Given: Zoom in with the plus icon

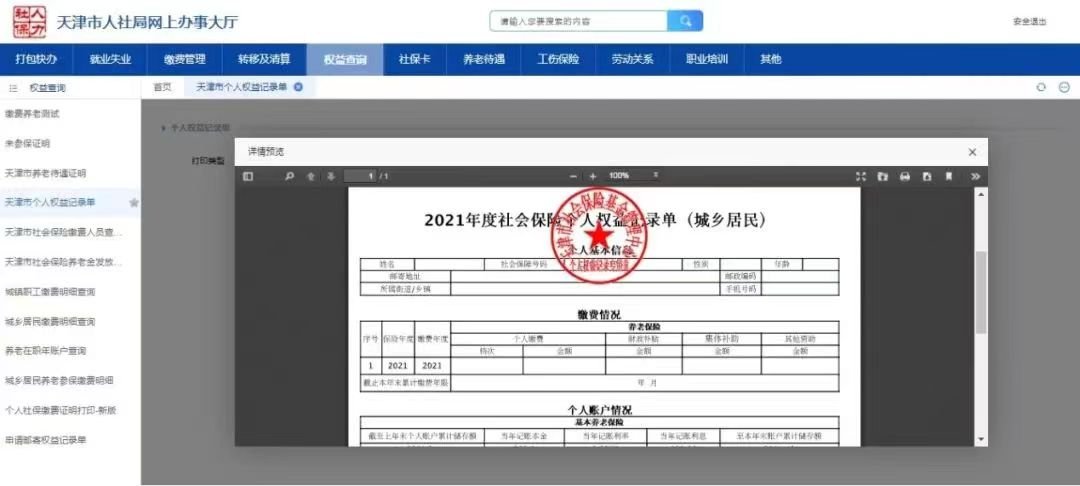Looking at the screenshot, I should pos(593,176).
